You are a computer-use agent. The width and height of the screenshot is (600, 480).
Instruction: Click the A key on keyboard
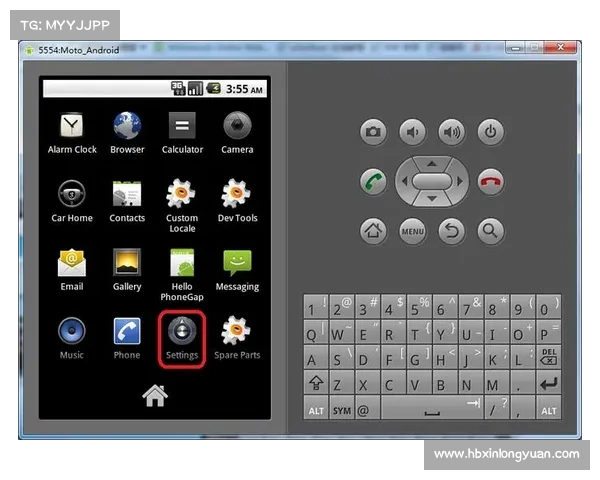316,357
